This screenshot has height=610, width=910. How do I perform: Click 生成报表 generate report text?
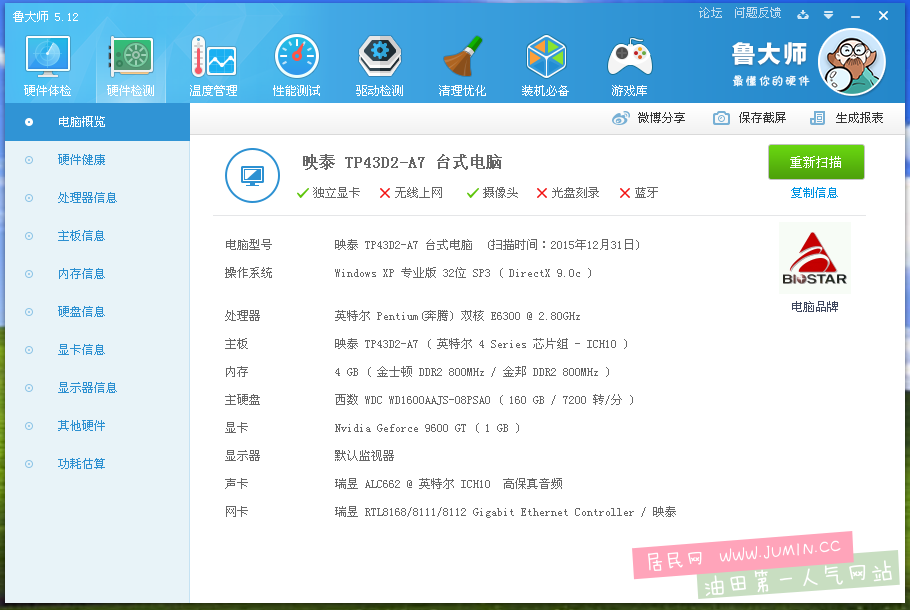click(x=859, y=118)
